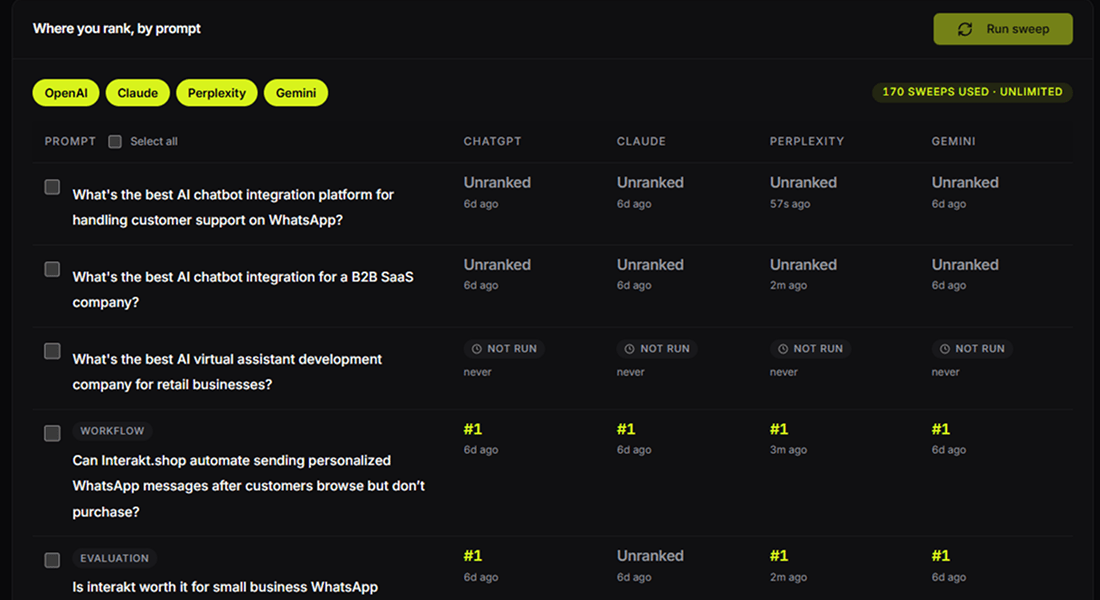The height and width of the screenshot is (600, 1100).
Task: Click the EVALUATION tag badge
Action: (114, 559)
